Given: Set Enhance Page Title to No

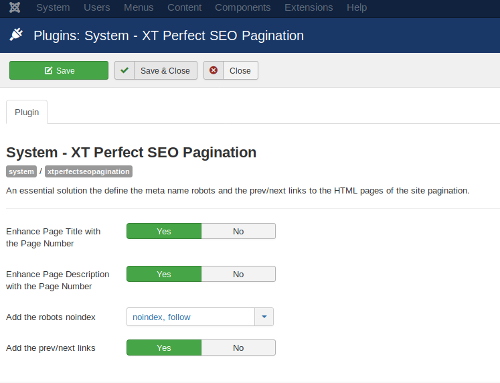Looking at the screenshot, I should 238,231.
